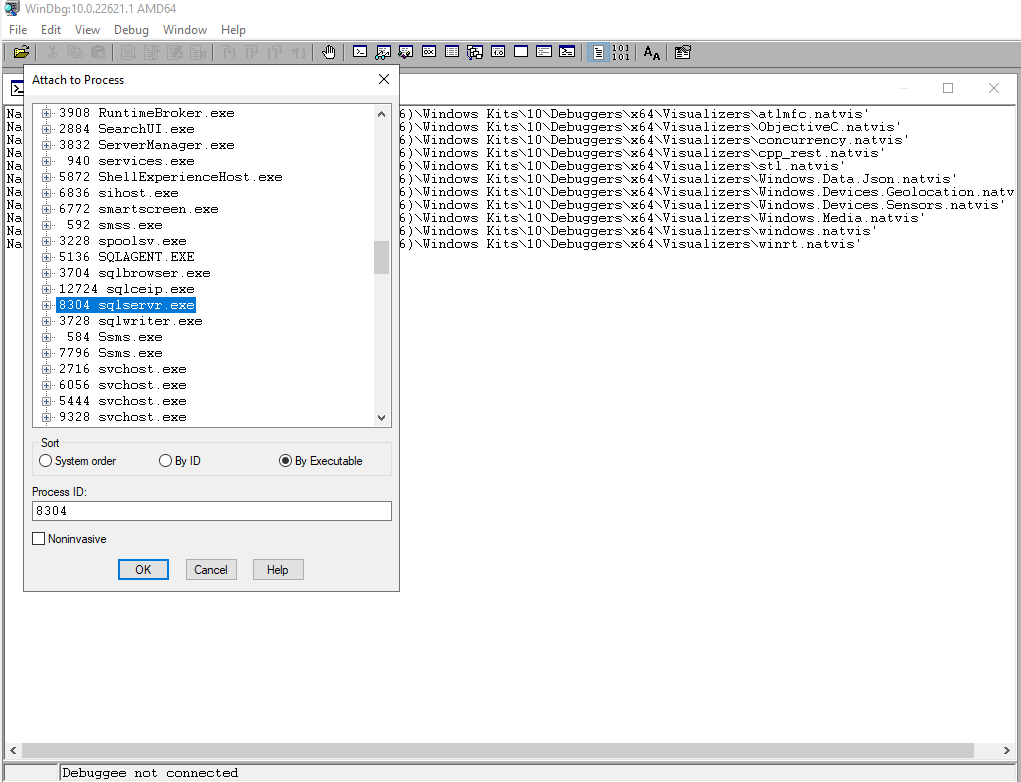Open the Command window from toolbar
Viewport: 1021px width, 782px height.
coord(360,52)
